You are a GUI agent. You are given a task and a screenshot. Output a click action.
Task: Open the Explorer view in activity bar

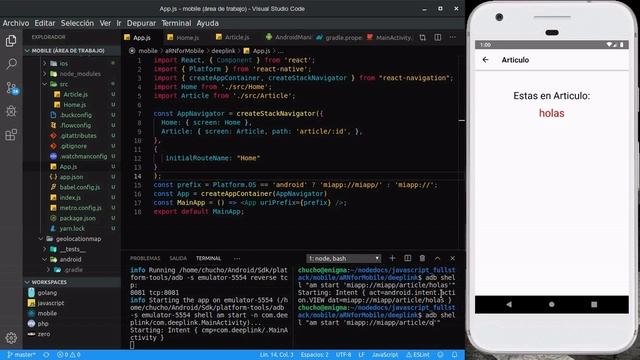point(11,40)
